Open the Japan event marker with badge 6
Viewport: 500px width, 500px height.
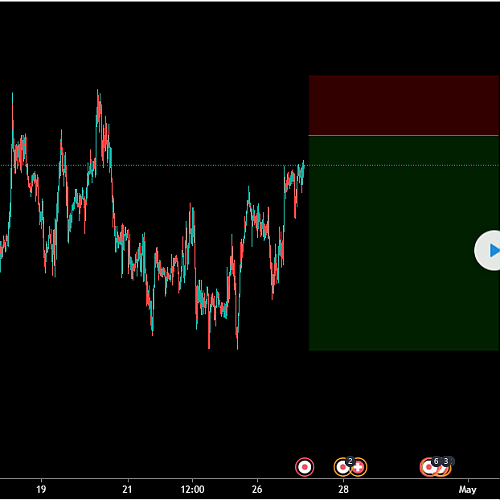(x=428, y=467)
